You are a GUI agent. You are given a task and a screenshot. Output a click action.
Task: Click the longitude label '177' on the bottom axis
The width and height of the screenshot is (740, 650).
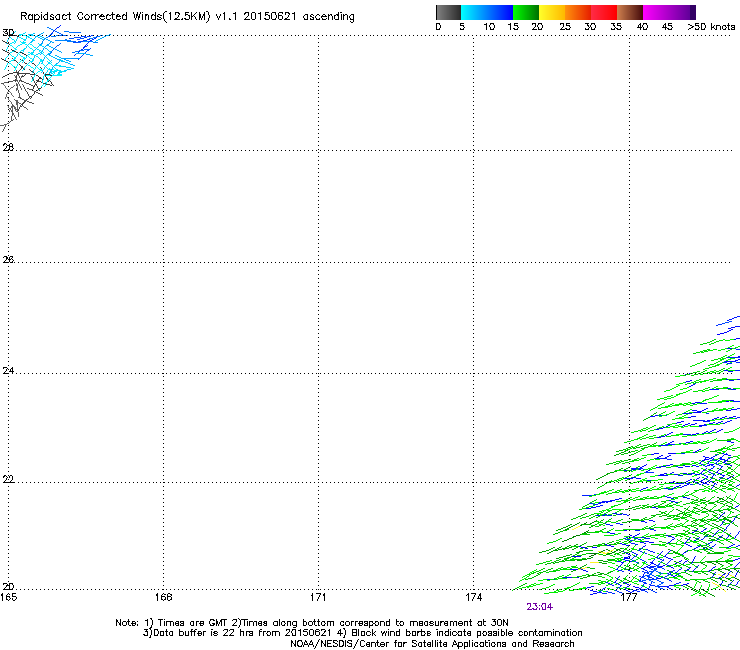pyautogui.click(x=629, y=597)
